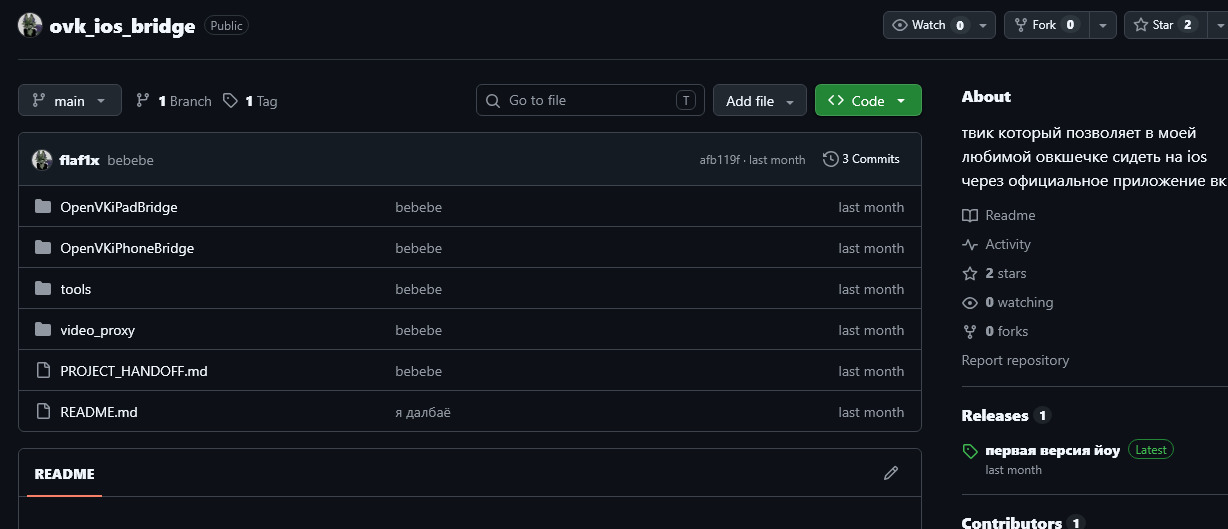Screen dimensions: 1228x529
Task: Click 'last month' timestamp in README.md row
Action: [x=871, y=412]
